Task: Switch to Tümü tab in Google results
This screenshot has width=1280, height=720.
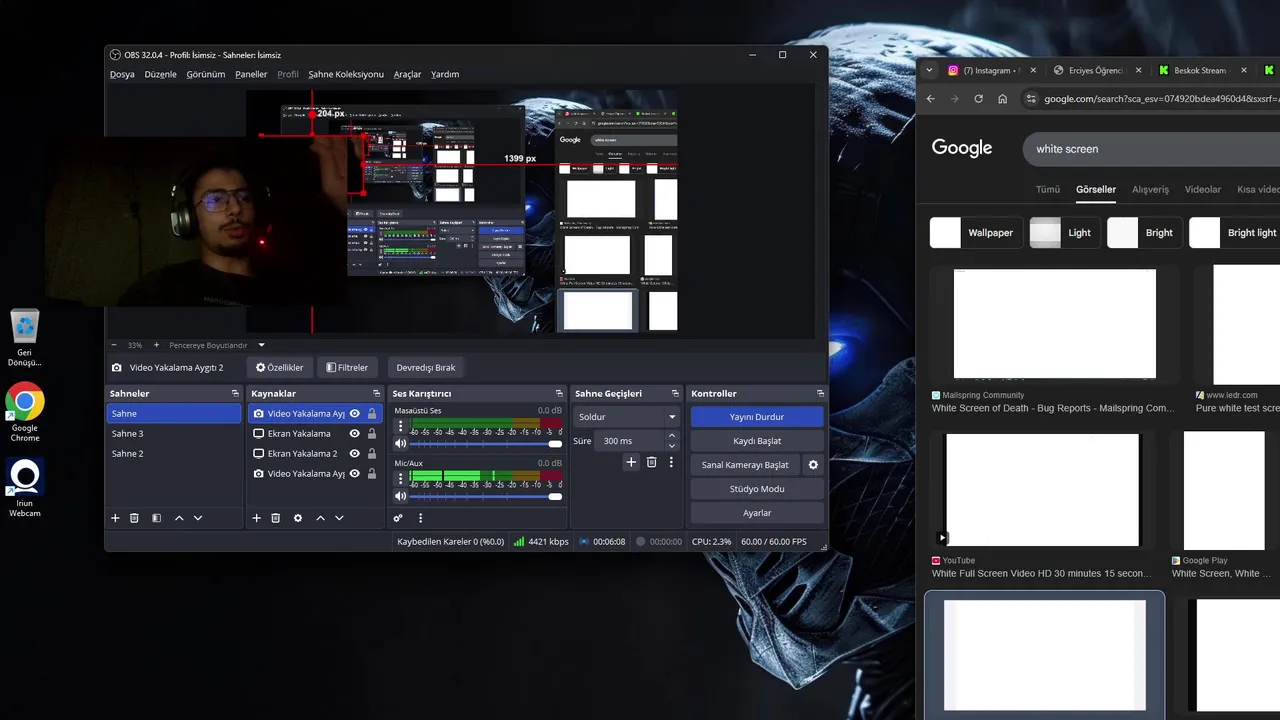Action: [x=1047, y=189]
